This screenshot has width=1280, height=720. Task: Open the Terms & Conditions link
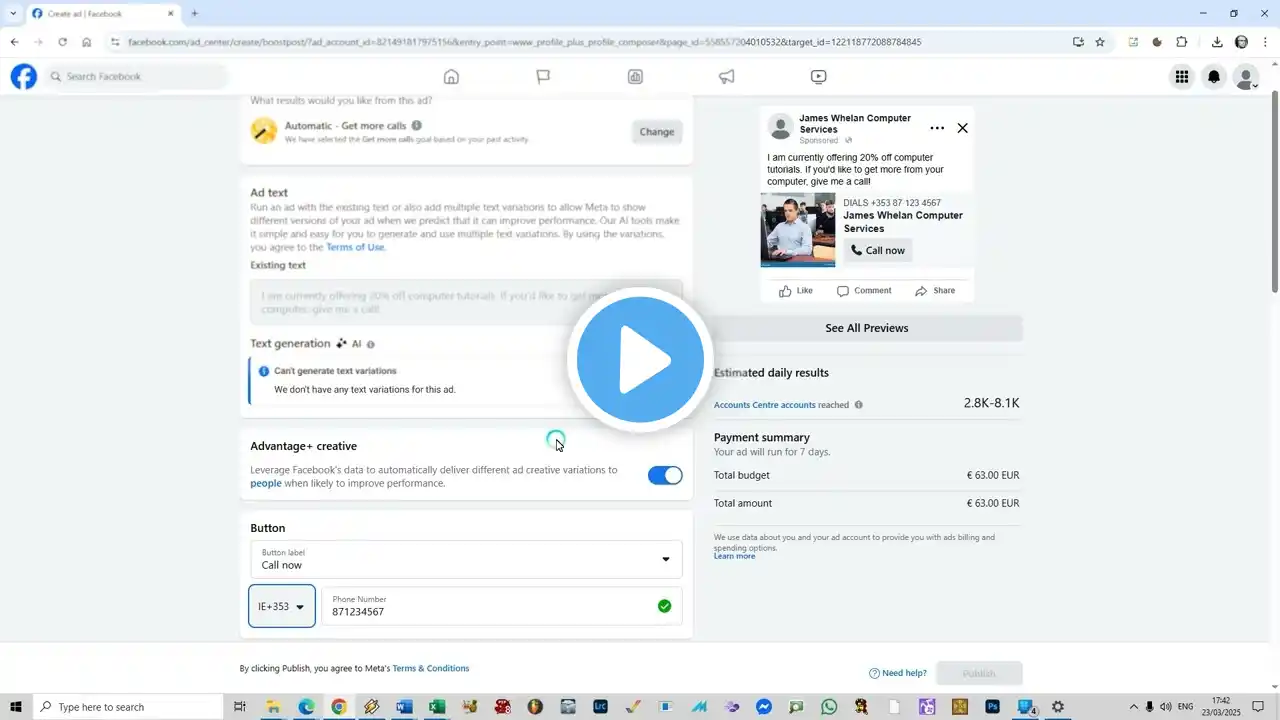click(431, 669)
